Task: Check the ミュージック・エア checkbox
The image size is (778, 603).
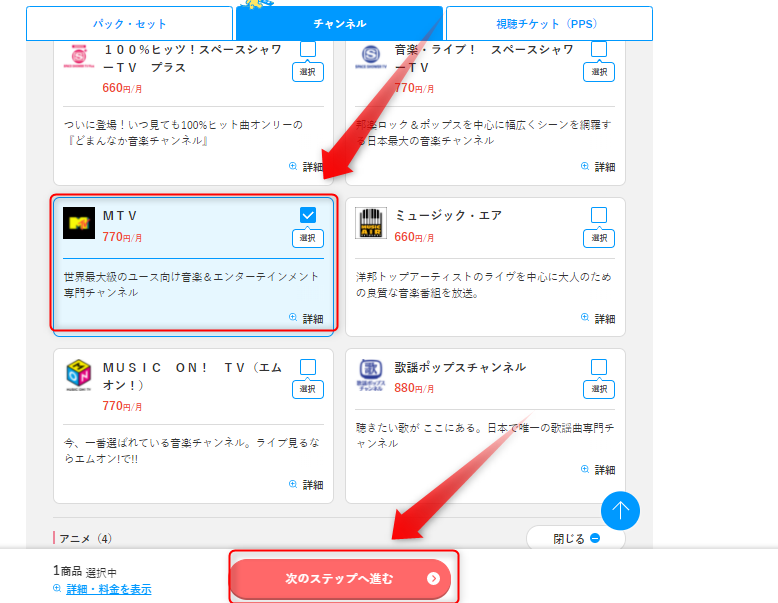Action: [x=599, y=215]
